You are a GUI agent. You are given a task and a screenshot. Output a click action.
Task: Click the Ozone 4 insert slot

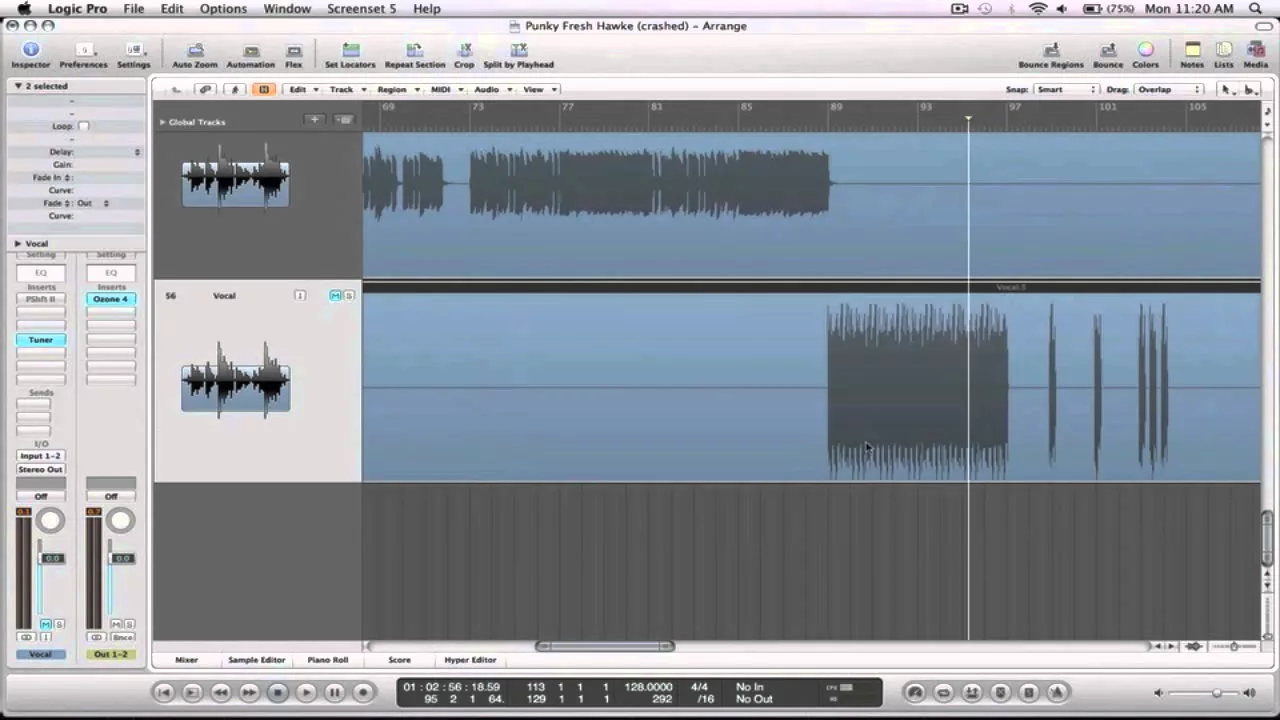(x=111, y=299)
